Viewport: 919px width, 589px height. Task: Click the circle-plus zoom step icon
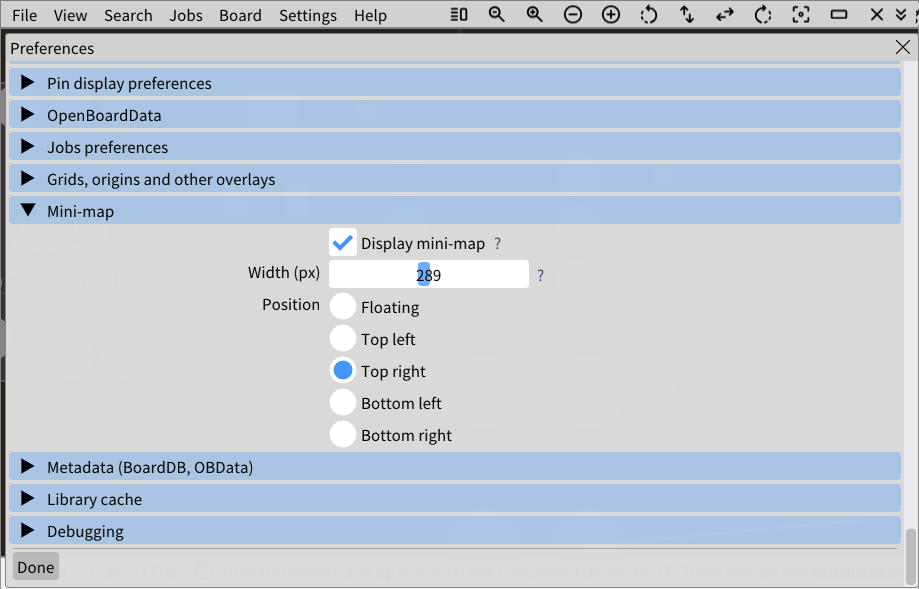[610, 14]
